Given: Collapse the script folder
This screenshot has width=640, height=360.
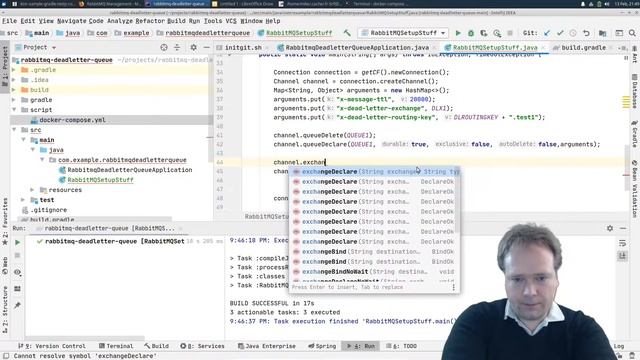Looking at the screenshot, I should (x=14, y=110).
